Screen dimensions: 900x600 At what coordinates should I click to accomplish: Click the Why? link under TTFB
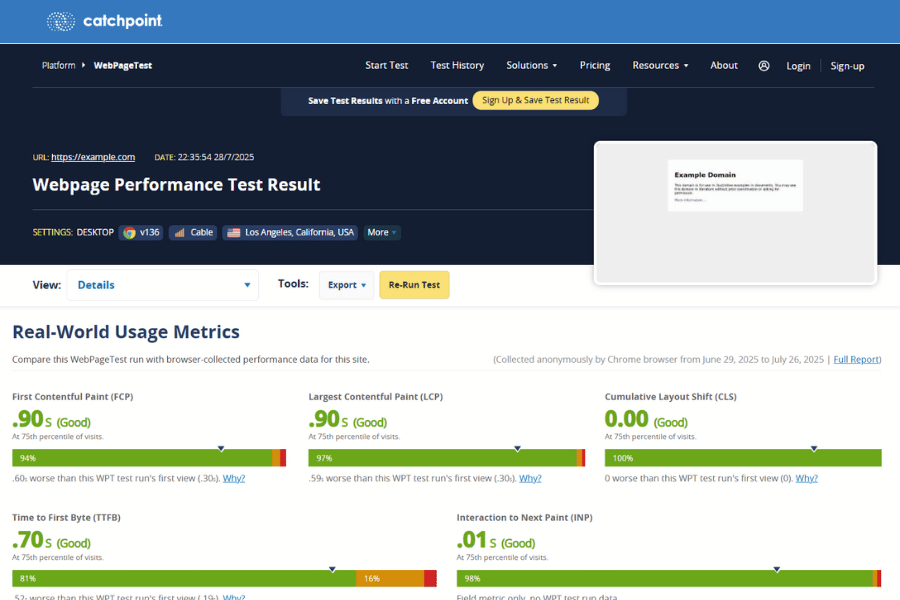[x=234, y=597]
